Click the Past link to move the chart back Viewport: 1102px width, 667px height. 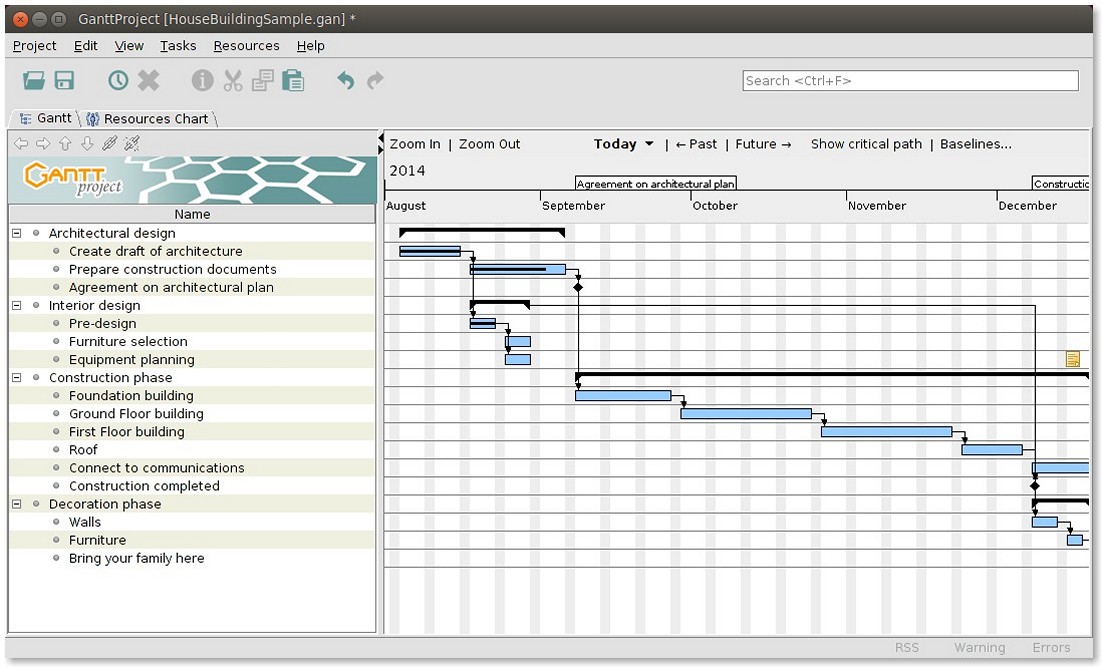pos(696,144)
